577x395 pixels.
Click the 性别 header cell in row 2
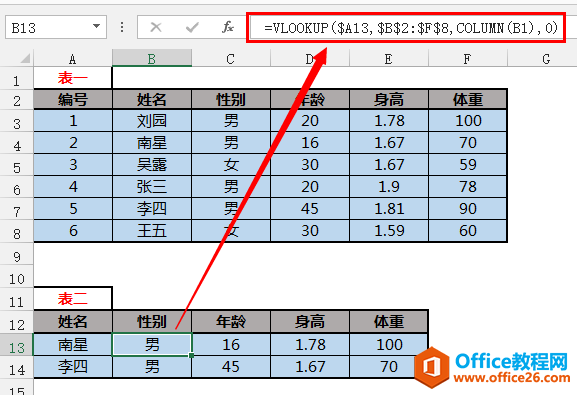(x=231, y=99)
